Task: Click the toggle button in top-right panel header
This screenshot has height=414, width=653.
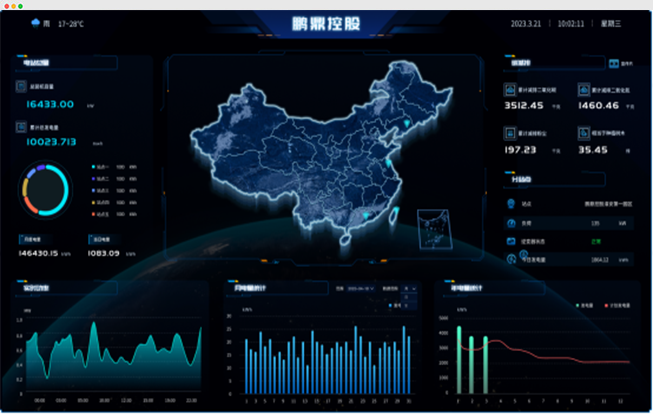Action: pyautogui.click(x=613, y=63)
